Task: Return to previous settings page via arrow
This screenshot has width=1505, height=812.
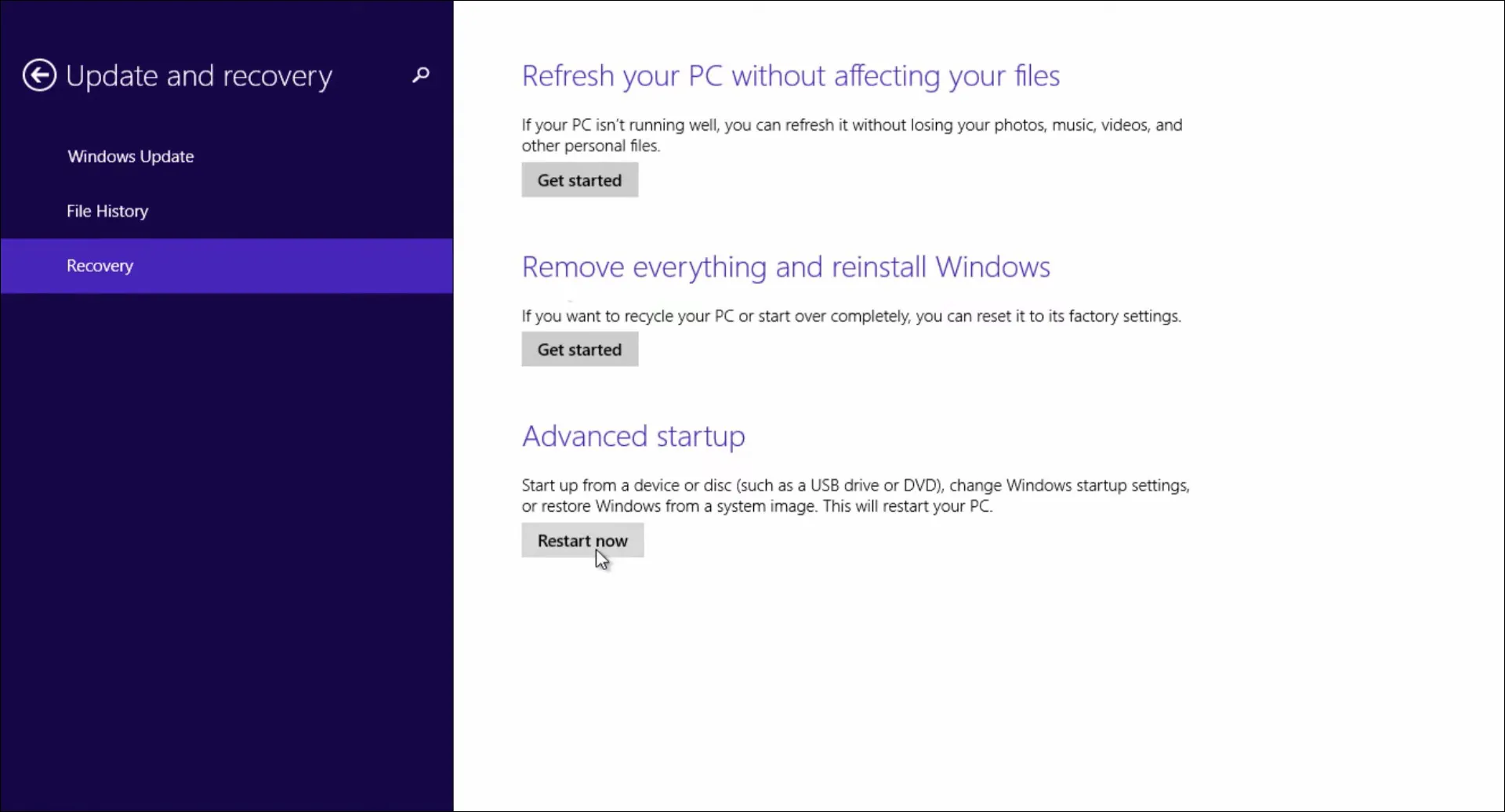Action: click(38, 74)
